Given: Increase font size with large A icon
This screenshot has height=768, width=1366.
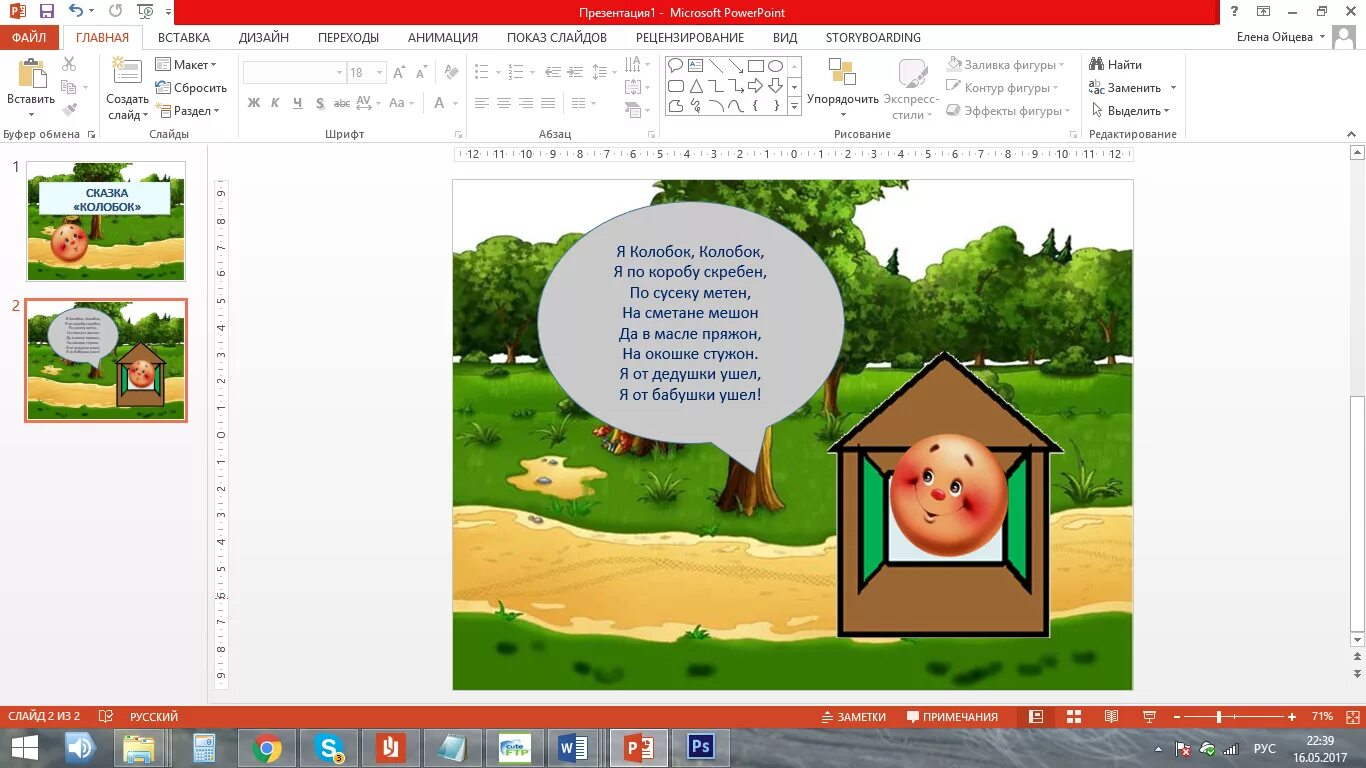Looking at the screenshot, I should point(400,73).
